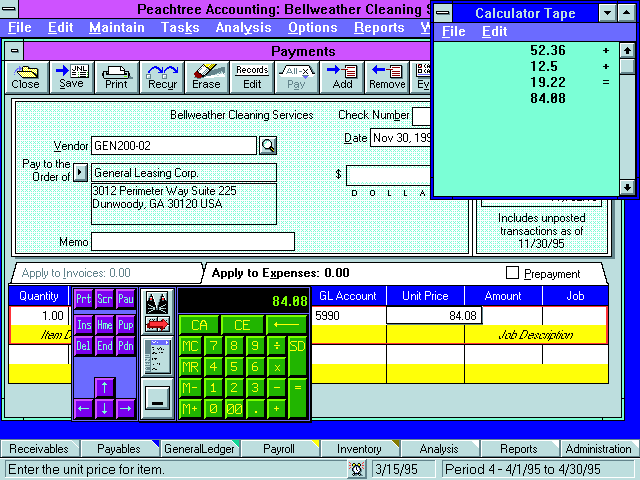
Task: Switch to the Payroll tab
Action: pos(278,449)
